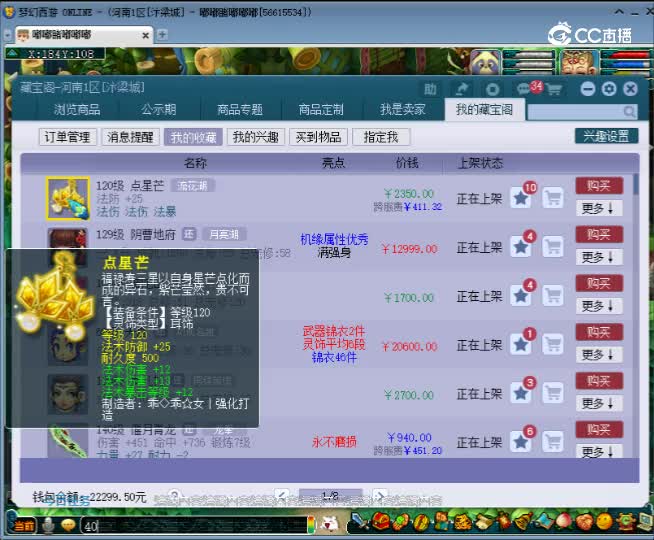
Task: Open the gear settings icon of 藏宝阁 window
Action: (x=609, y=89)
